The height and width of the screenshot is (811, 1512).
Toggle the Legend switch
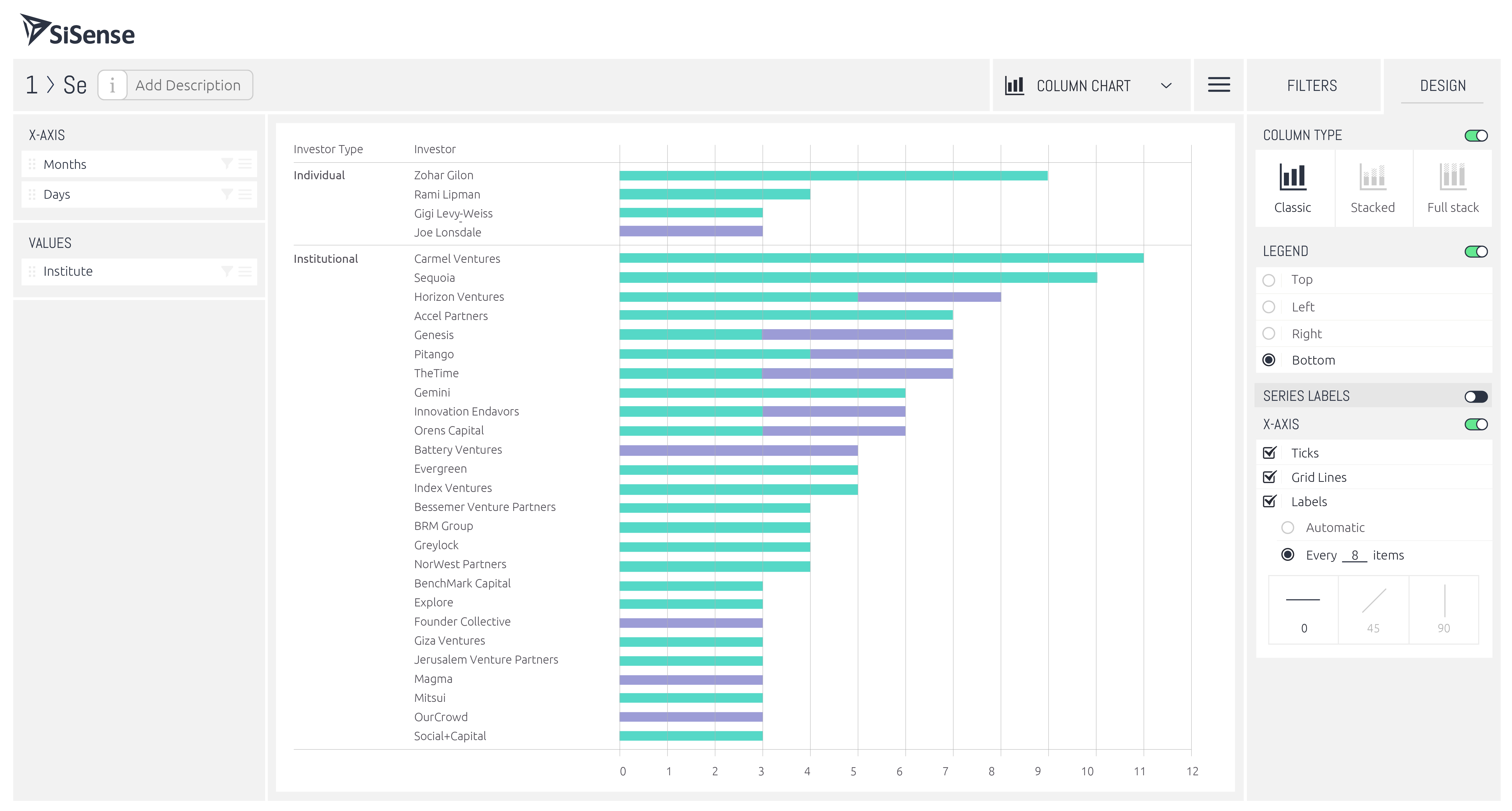1476,252
